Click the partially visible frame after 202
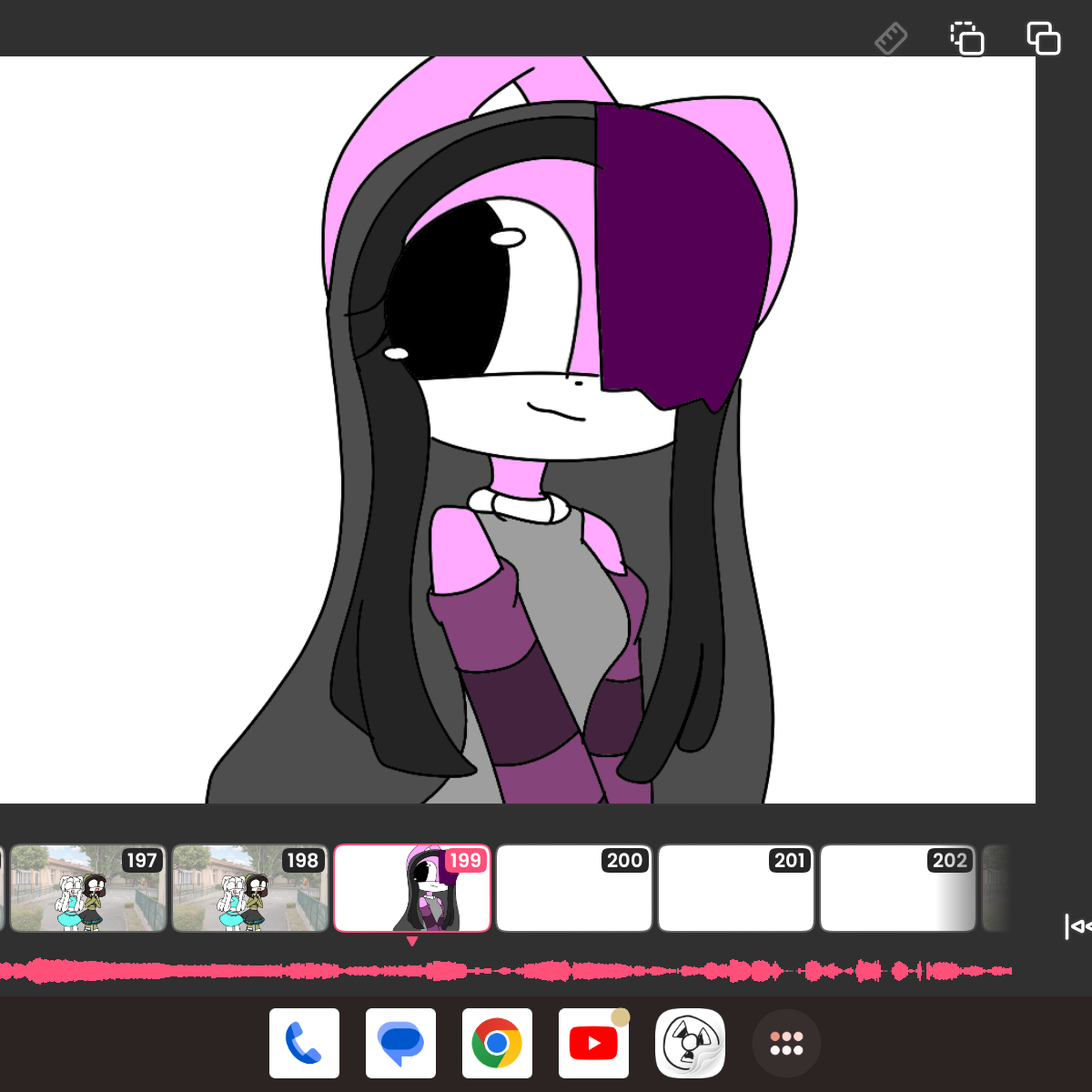The width and height of the screenshot is (1092, 1092). pyautogui.click(x=996, y=888)
